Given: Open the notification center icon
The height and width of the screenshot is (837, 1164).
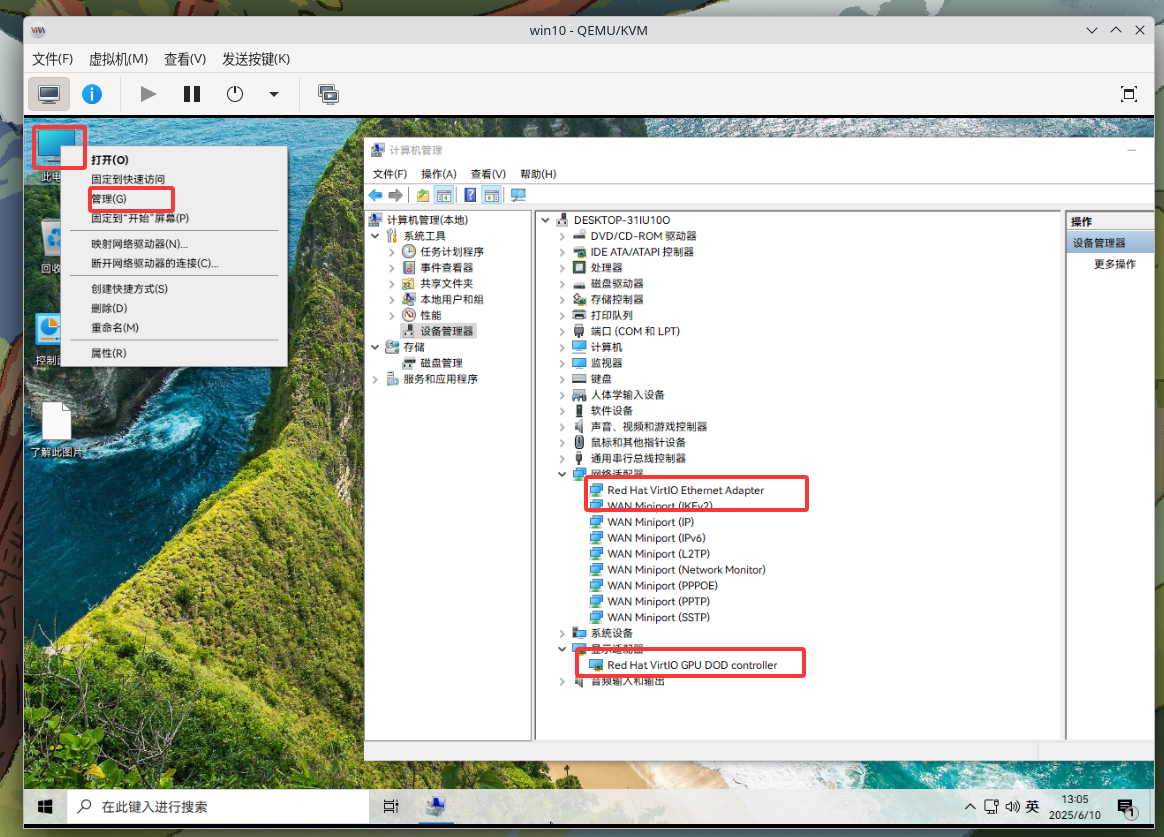Looking at the screenshot, I should [1126, 807].
